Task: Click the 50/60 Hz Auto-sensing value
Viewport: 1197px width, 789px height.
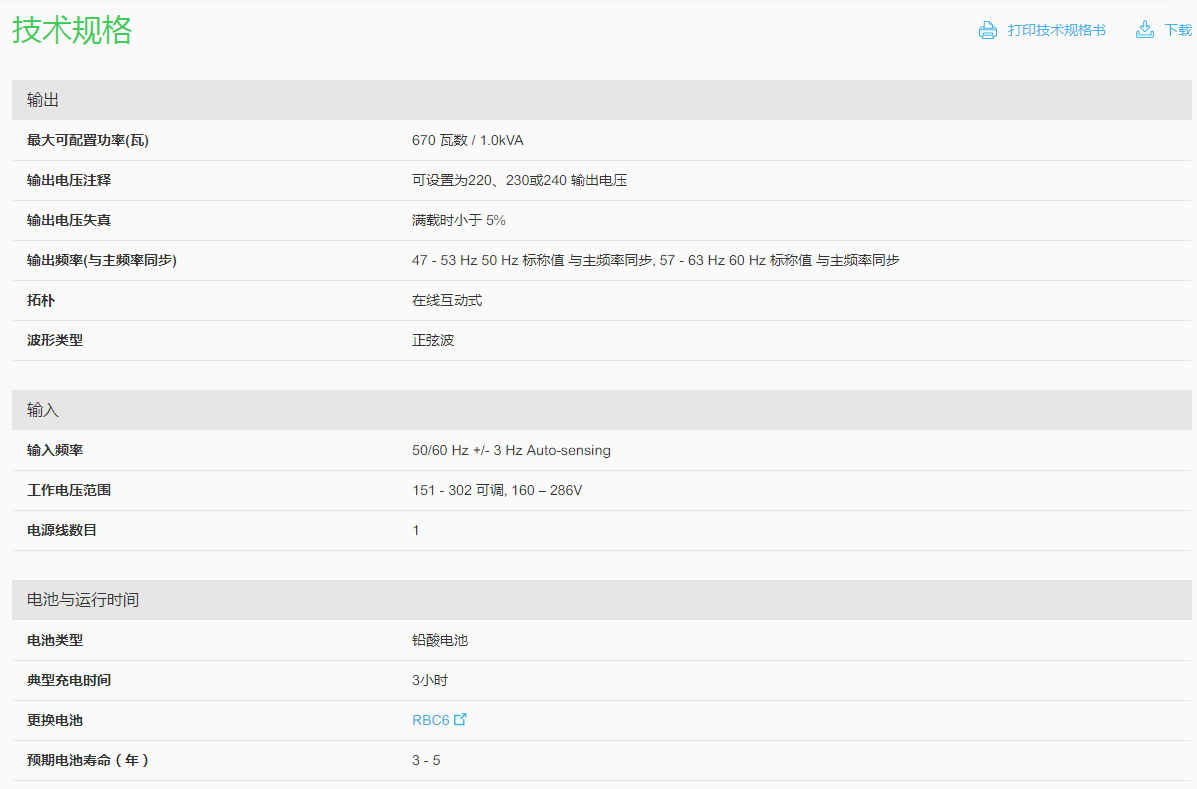Action: click(x=511, y=450)
